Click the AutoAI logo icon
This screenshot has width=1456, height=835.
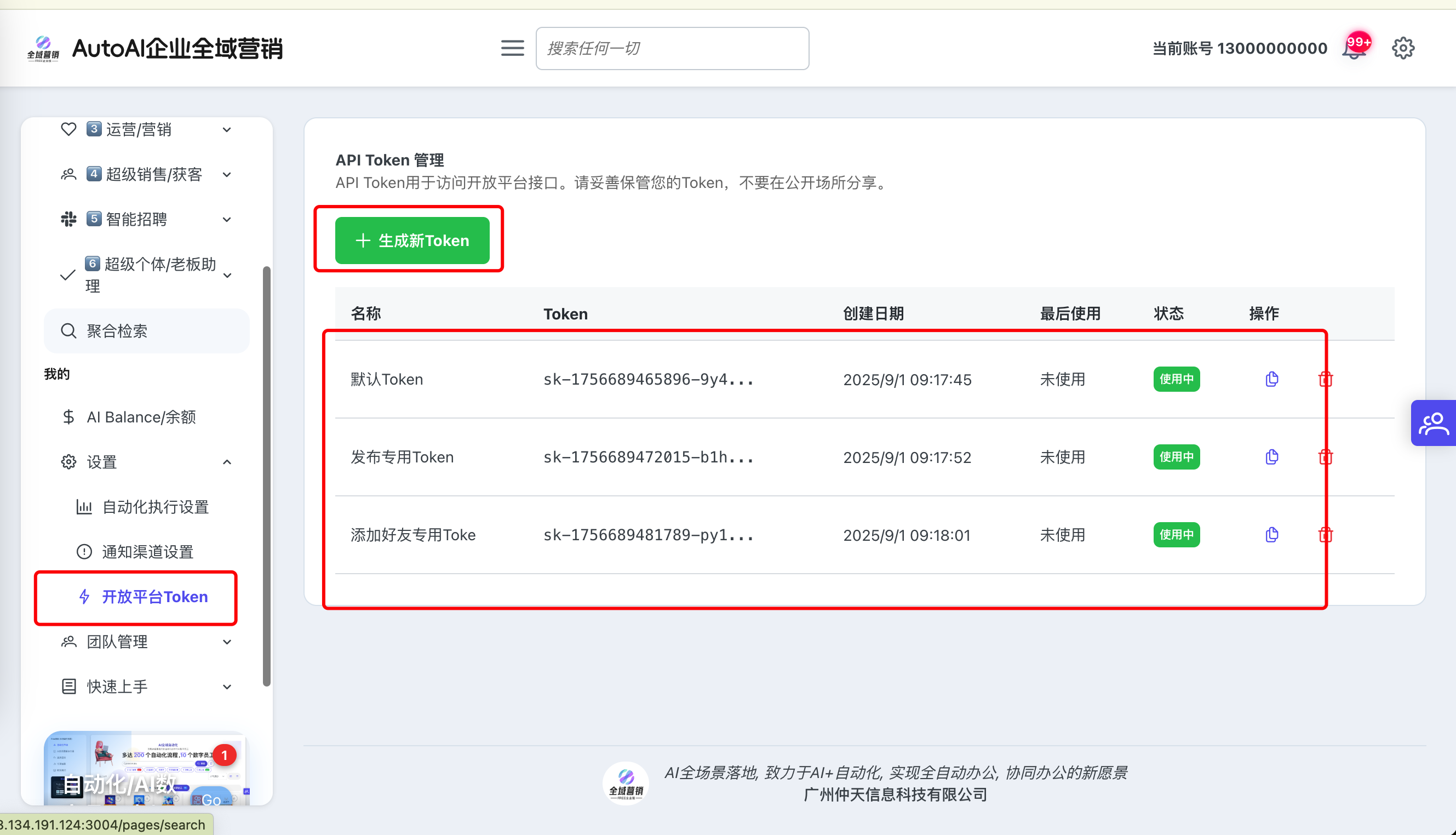pyautogui.click(x=43, y=48)
